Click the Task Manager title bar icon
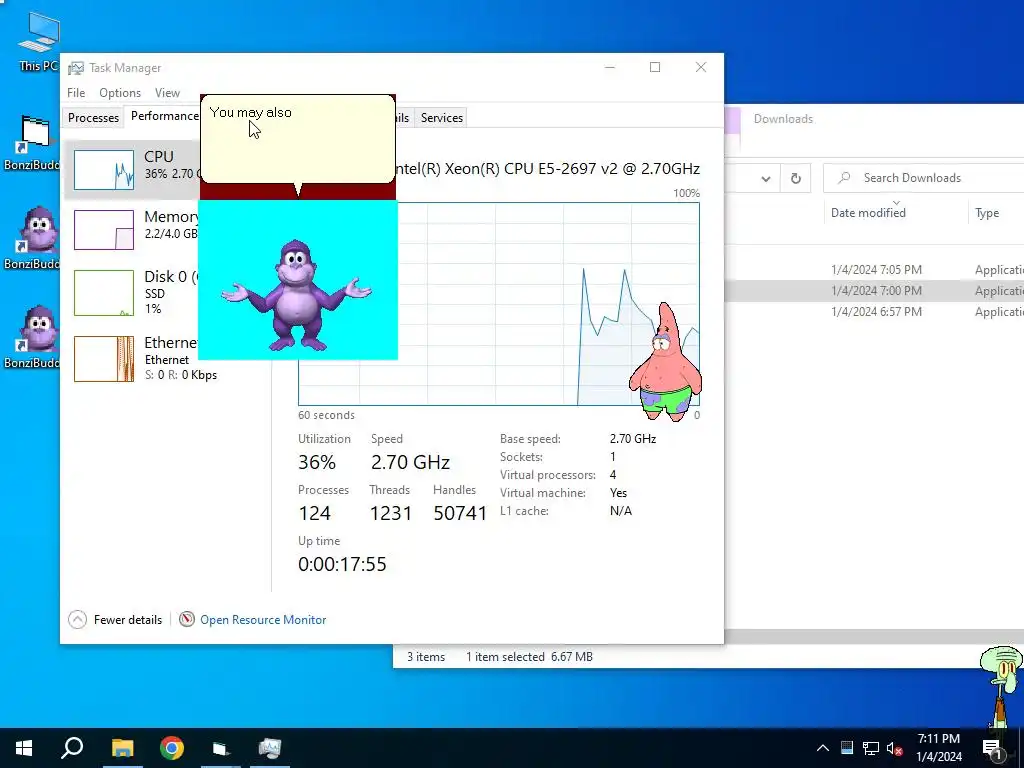This screenshot has height=768, width=1024. (76, 68)
